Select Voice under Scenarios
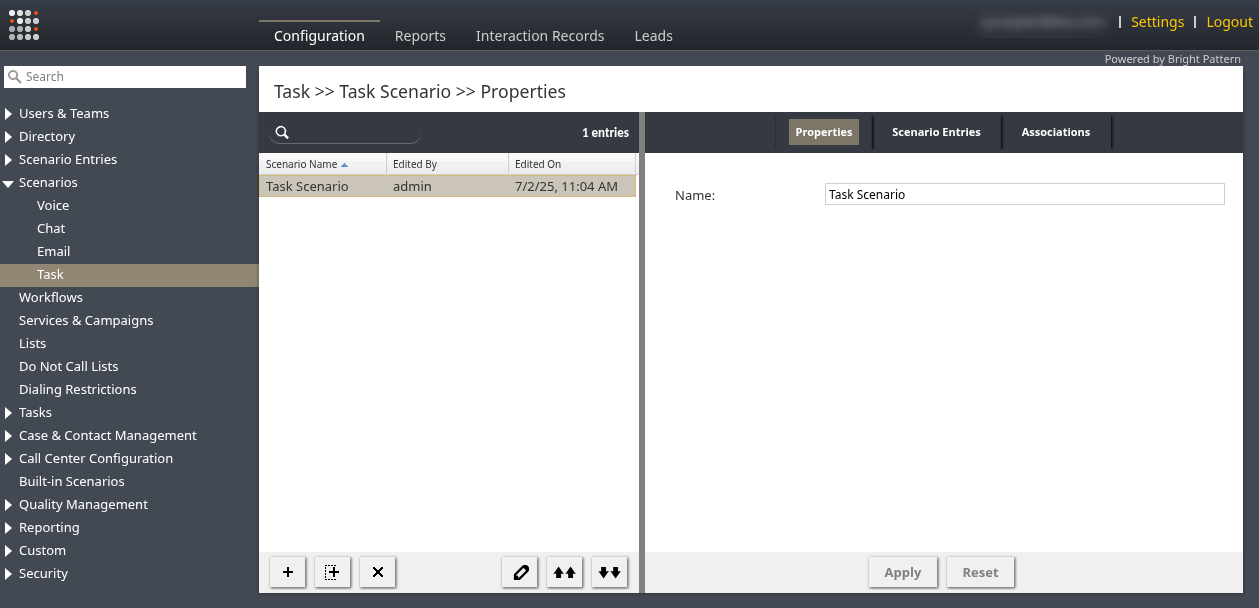The height and width of the screenshot is (608, 1259). point(53,206)
